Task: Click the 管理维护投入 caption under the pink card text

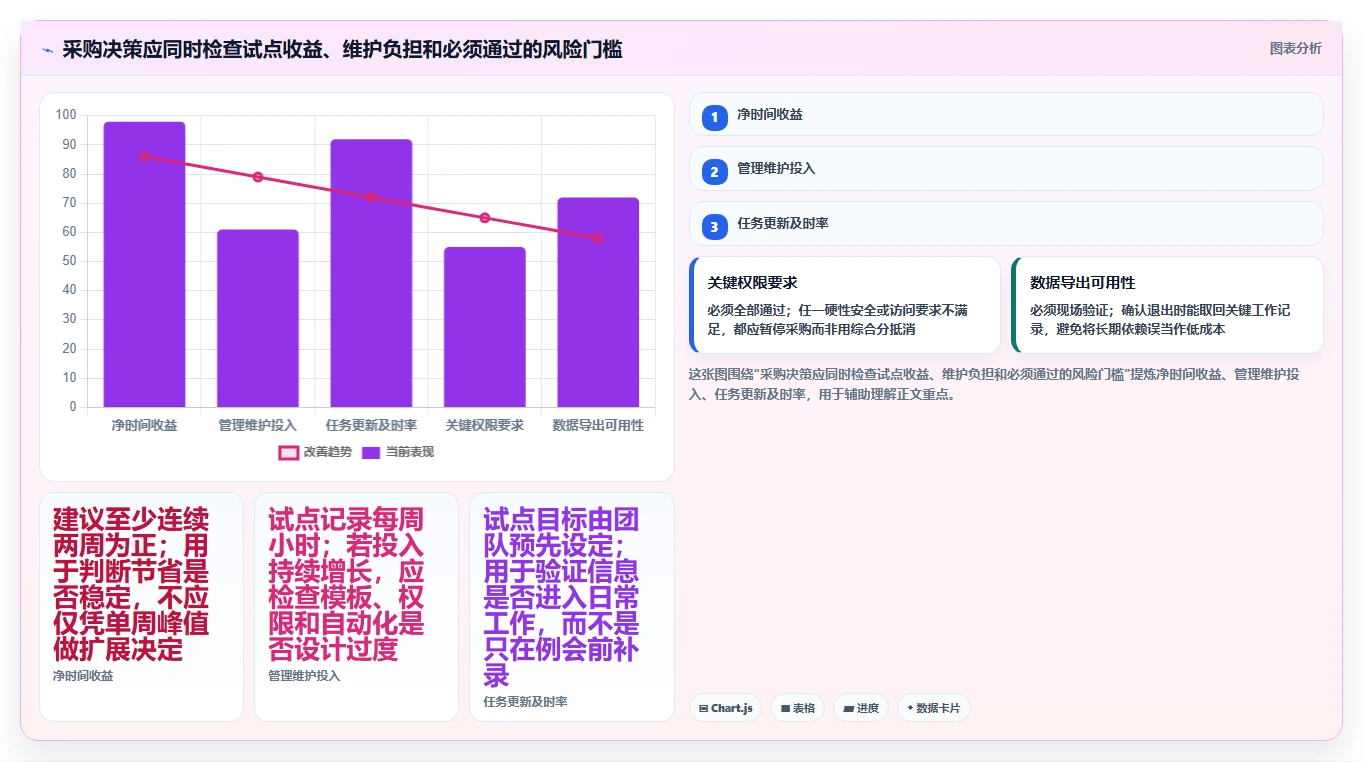Action: (304, 676)
